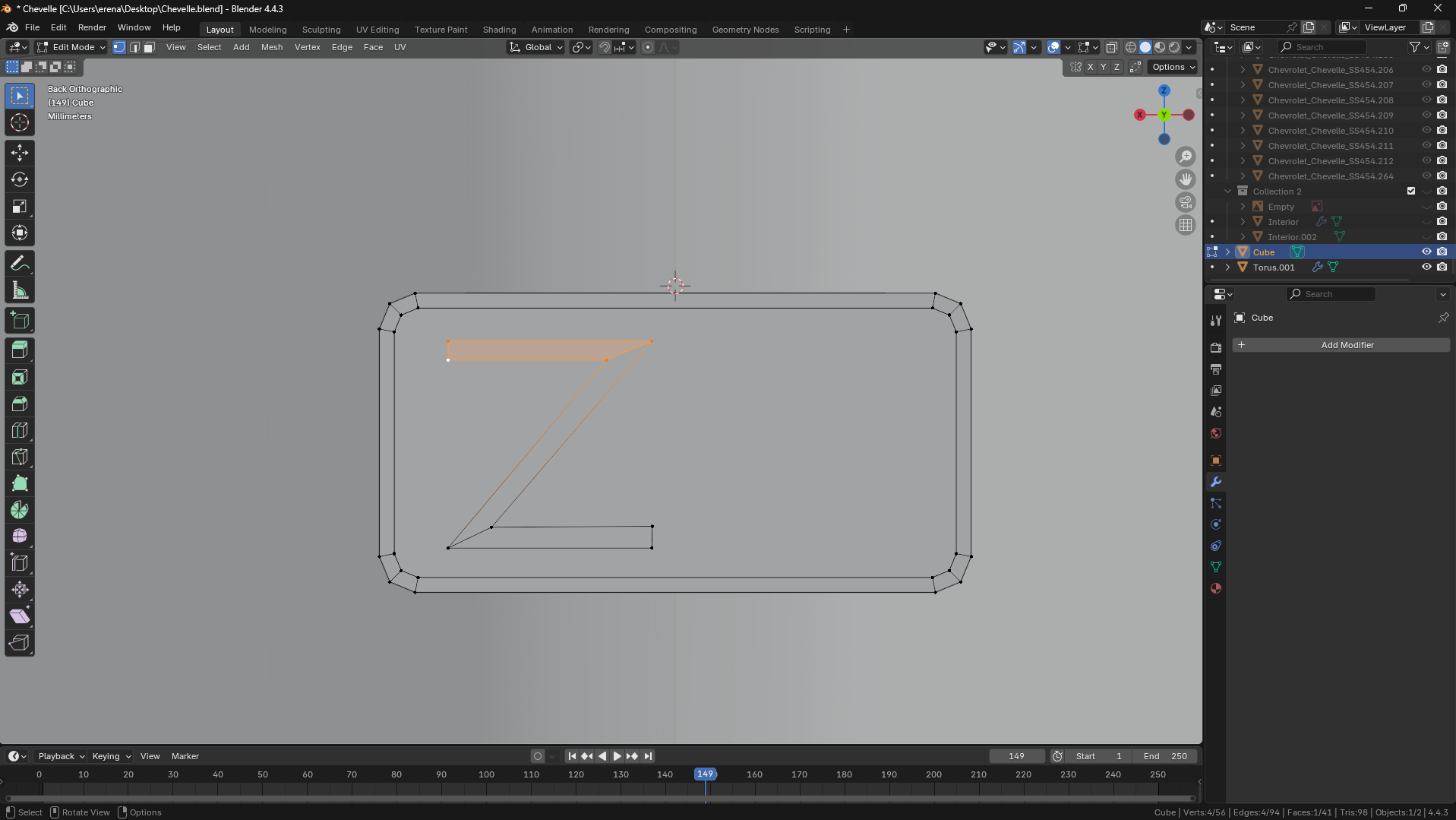Click the zoom viewport gizmo icon
1456x820 pixels.
tap(1186, 157)
